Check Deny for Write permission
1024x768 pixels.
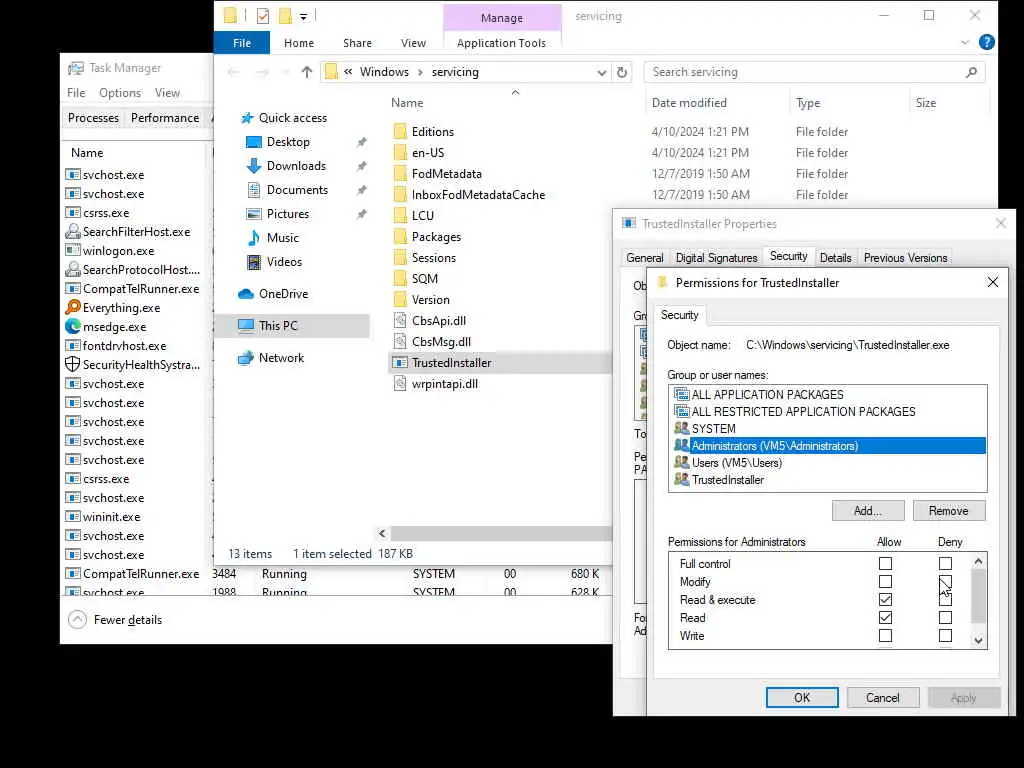tap(945, 635)
